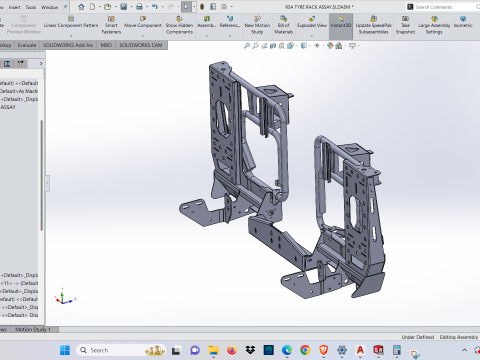This screenshot has width=480, height=360.
Task: Click FeatureManager tree vertical scrollbar
Action: (42, 175)
